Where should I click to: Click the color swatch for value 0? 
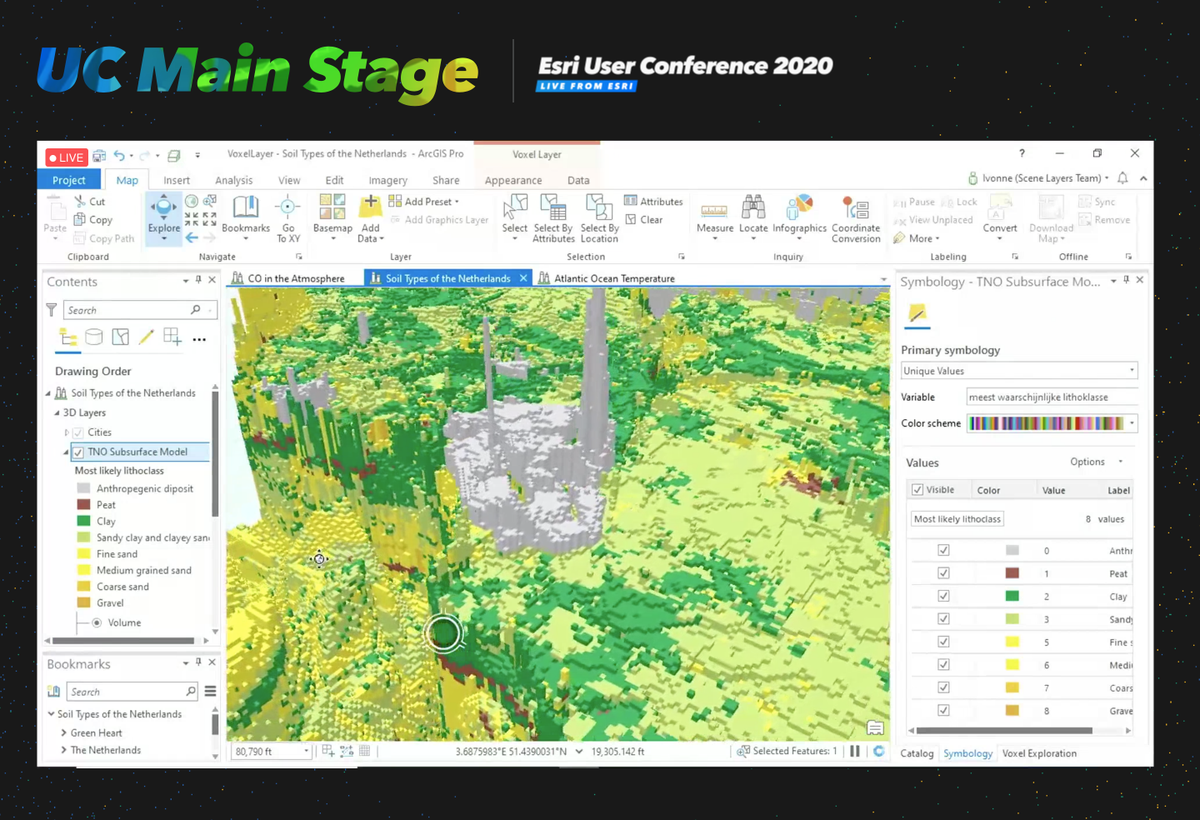click(x=1012, y=551)
